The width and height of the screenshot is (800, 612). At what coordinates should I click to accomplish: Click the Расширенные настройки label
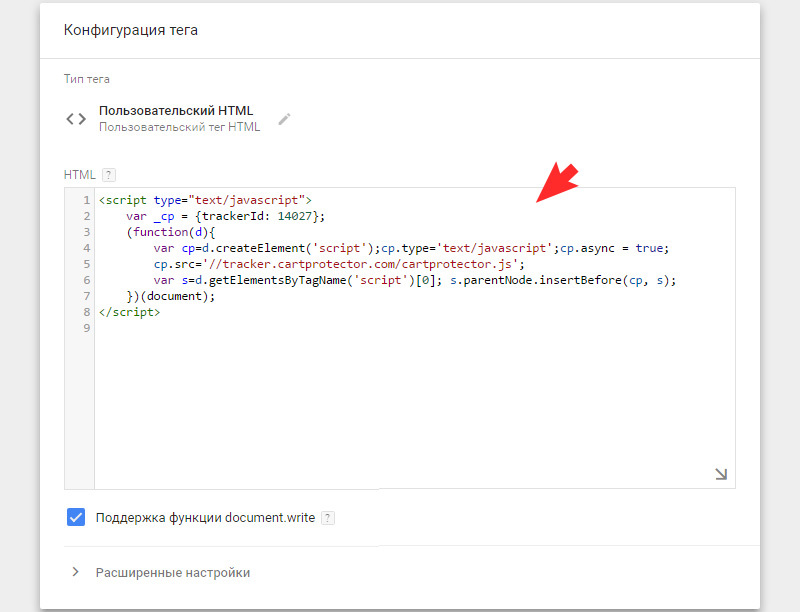click(x=173, y=572)
